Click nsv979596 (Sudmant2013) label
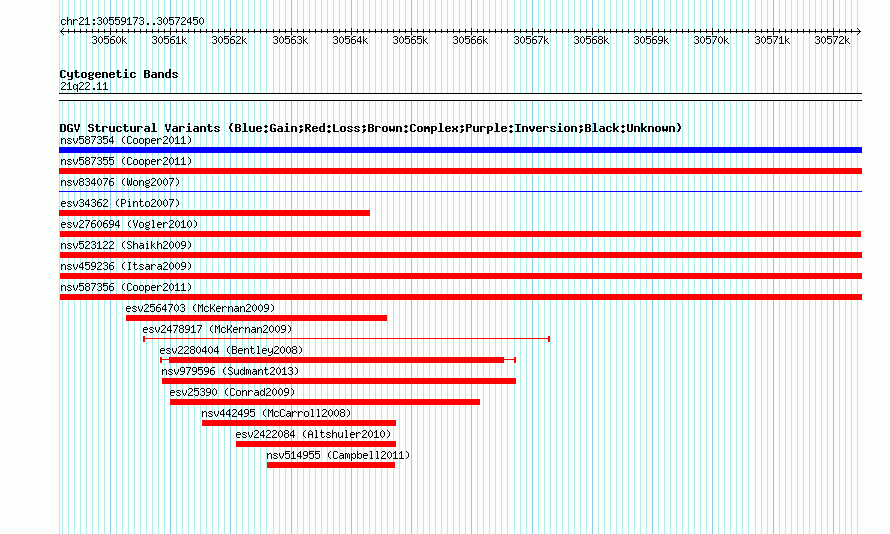The height and width of the screenshot is (534, 890). point(230,371)
